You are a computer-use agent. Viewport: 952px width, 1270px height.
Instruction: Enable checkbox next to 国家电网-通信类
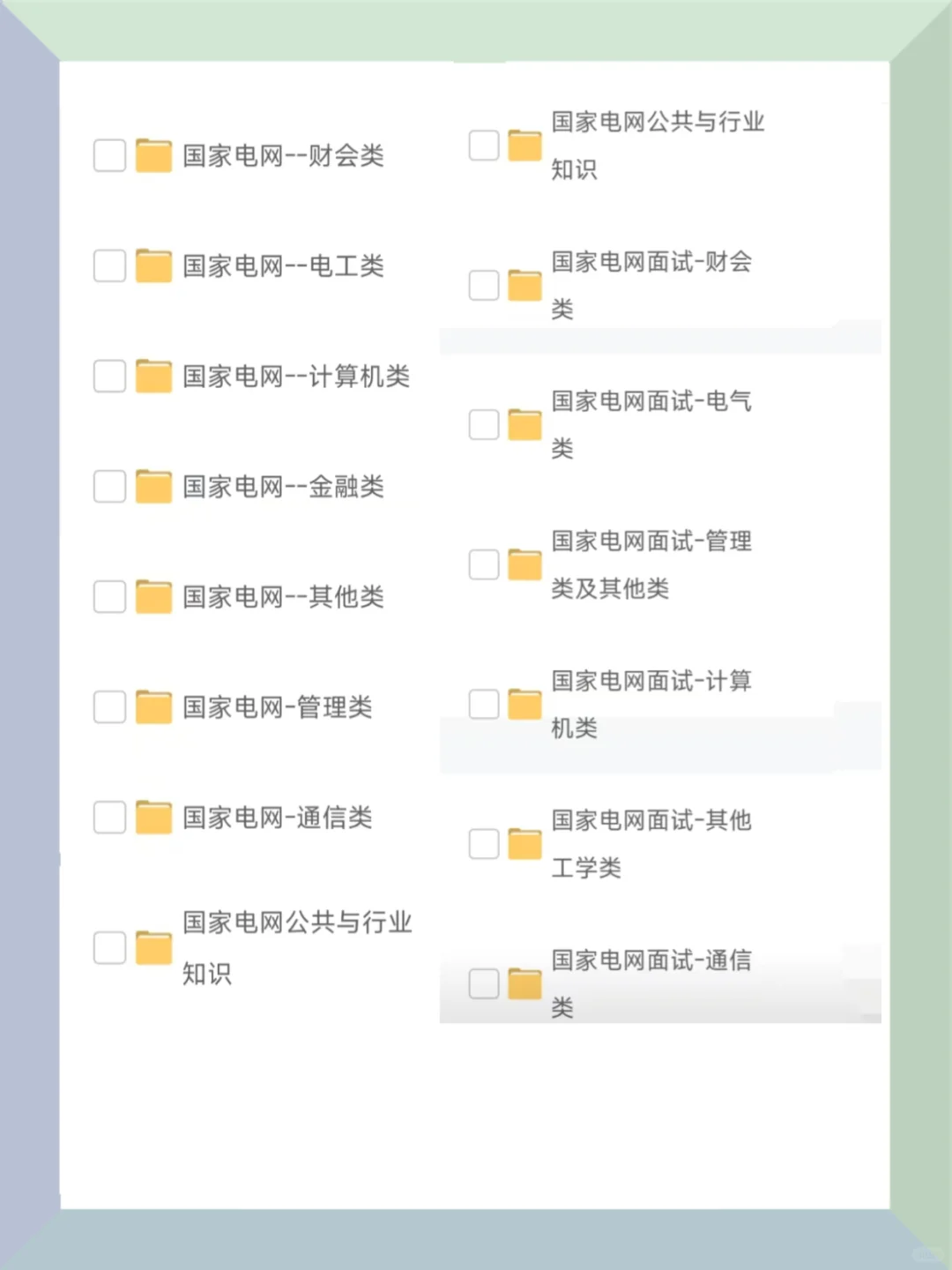pos(109,818)
